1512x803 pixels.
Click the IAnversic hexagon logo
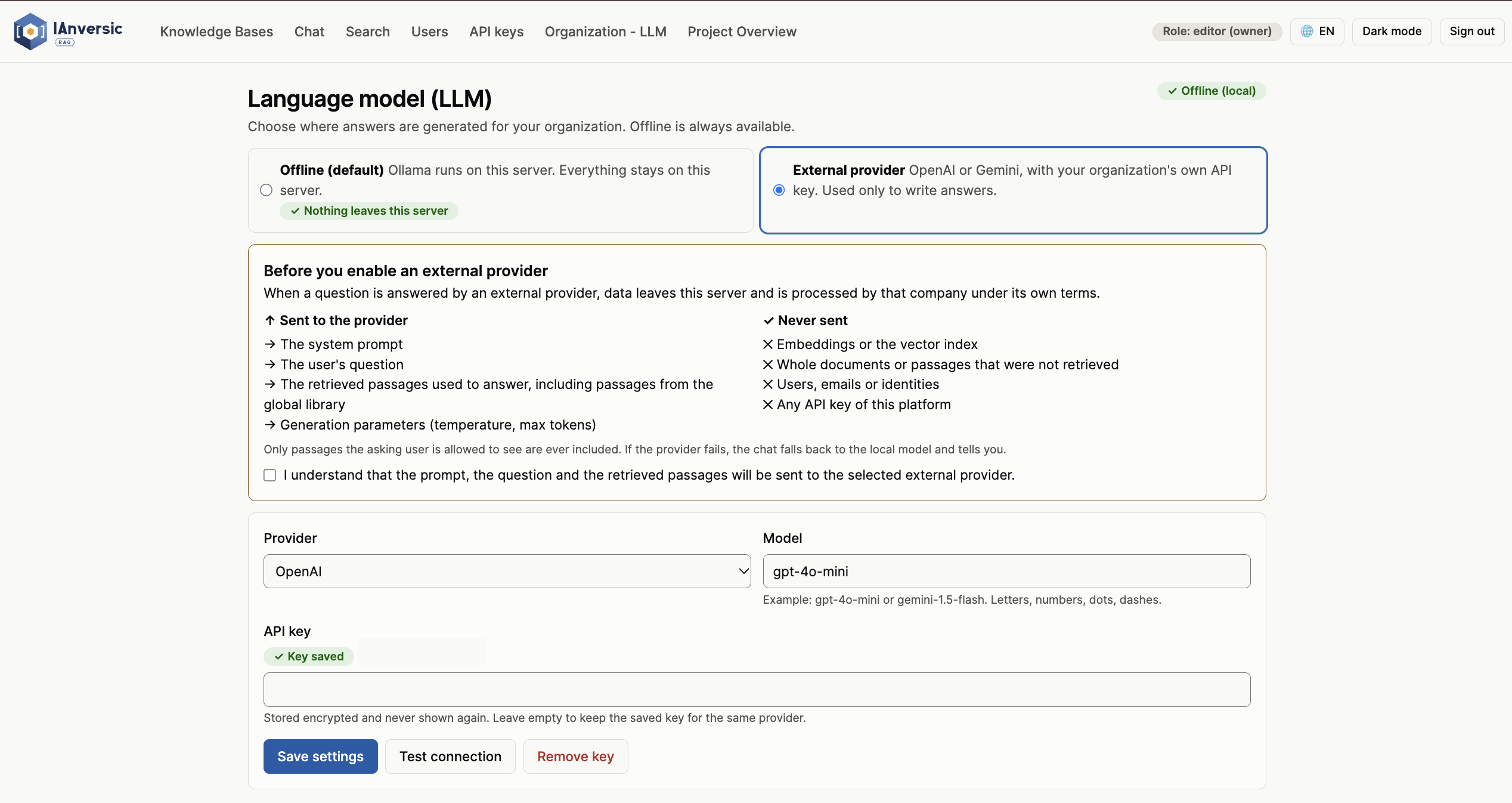coord(30,32)
